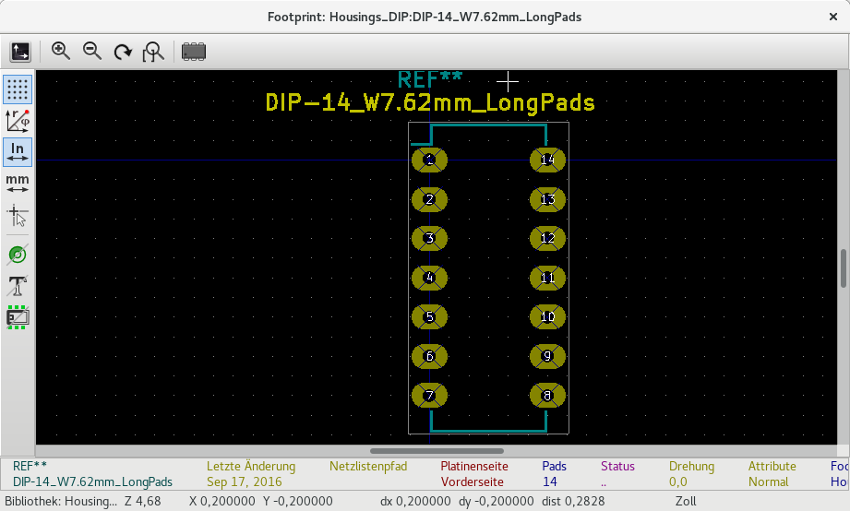This screenshot has width=850, height=511.
Task: Zoom in on the footprint view
Action: pos(60,51)
